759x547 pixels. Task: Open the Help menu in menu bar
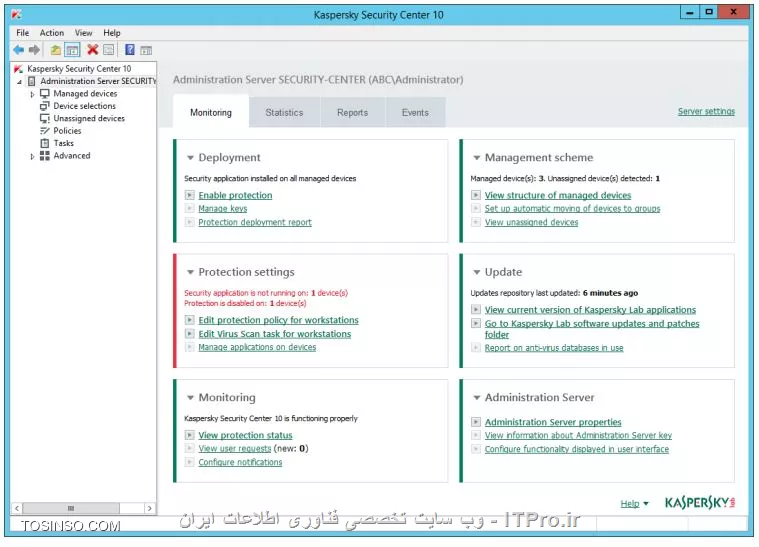pyautogui.click(x=112, y=33)
